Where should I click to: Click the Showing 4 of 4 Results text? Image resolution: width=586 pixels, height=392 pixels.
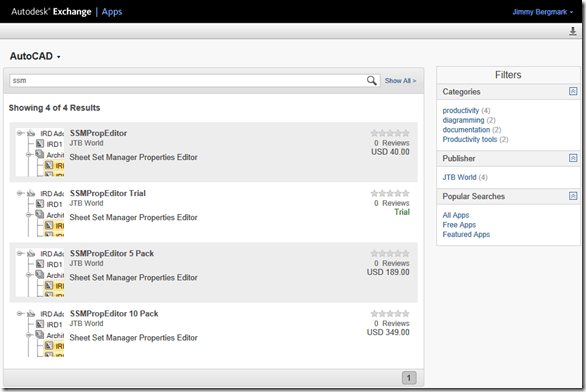tap(55, 108)
